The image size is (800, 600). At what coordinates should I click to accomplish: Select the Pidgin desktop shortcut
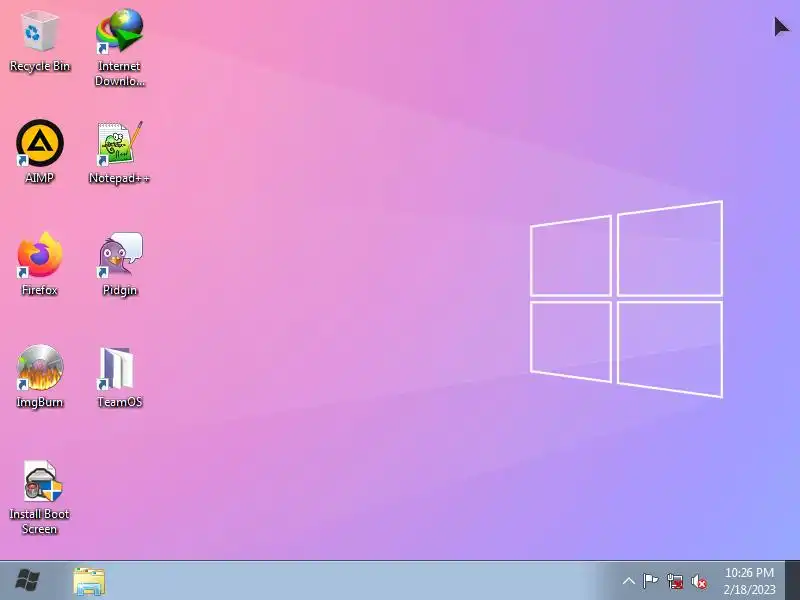pyautogui.click(x=120, y=264)
